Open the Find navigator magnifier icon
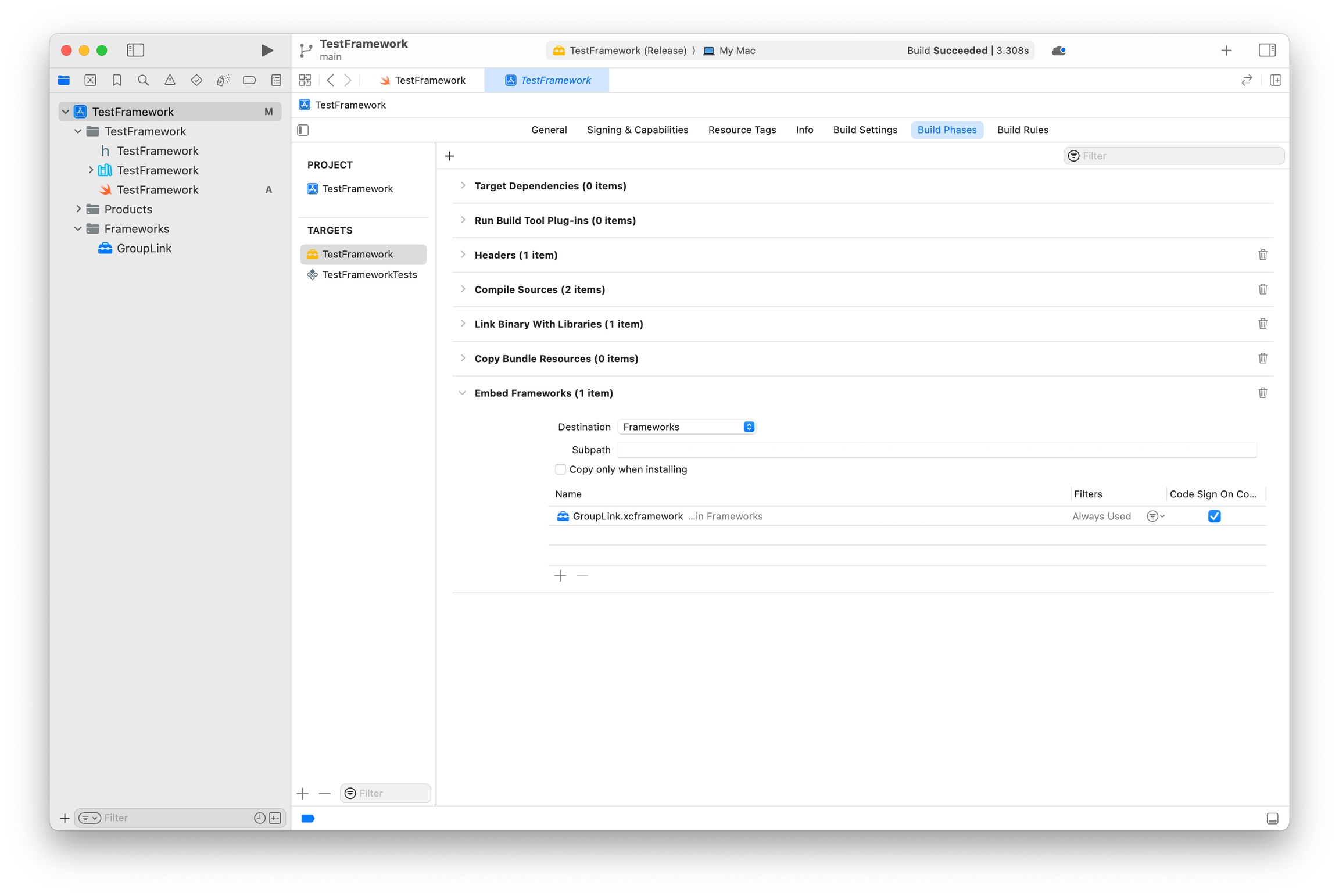This screenshot has width=1339, height=896. click(143, 80)
